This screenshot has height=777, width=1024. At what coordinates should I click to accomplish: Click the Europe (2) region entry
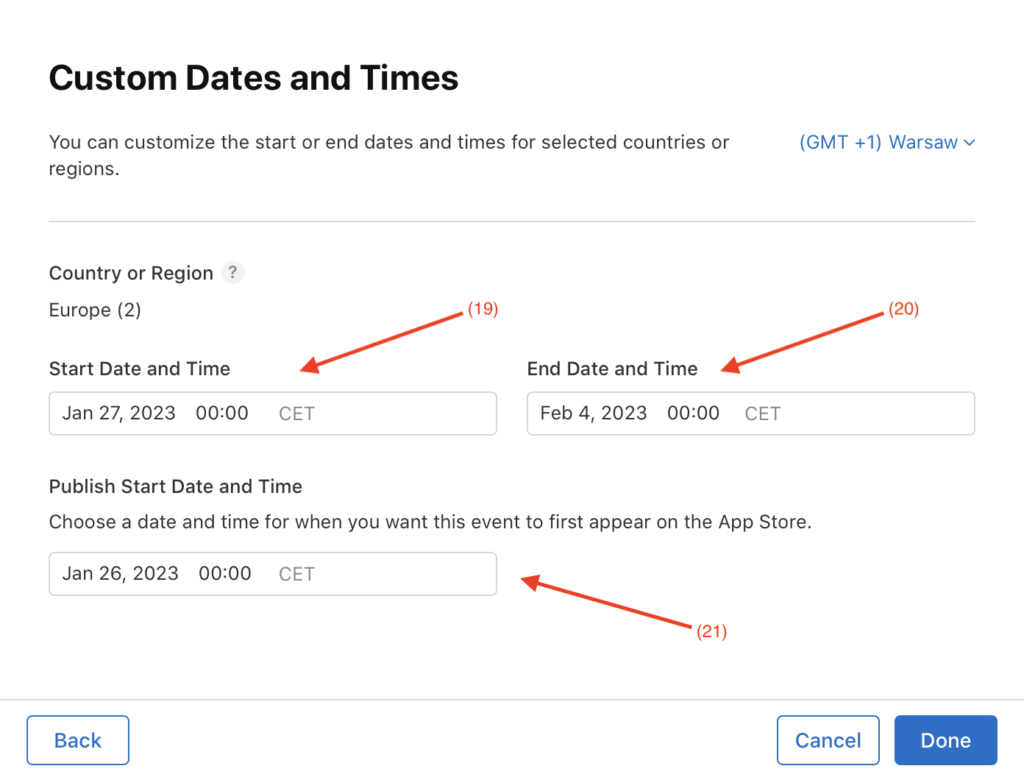click(x=95, y=310)
